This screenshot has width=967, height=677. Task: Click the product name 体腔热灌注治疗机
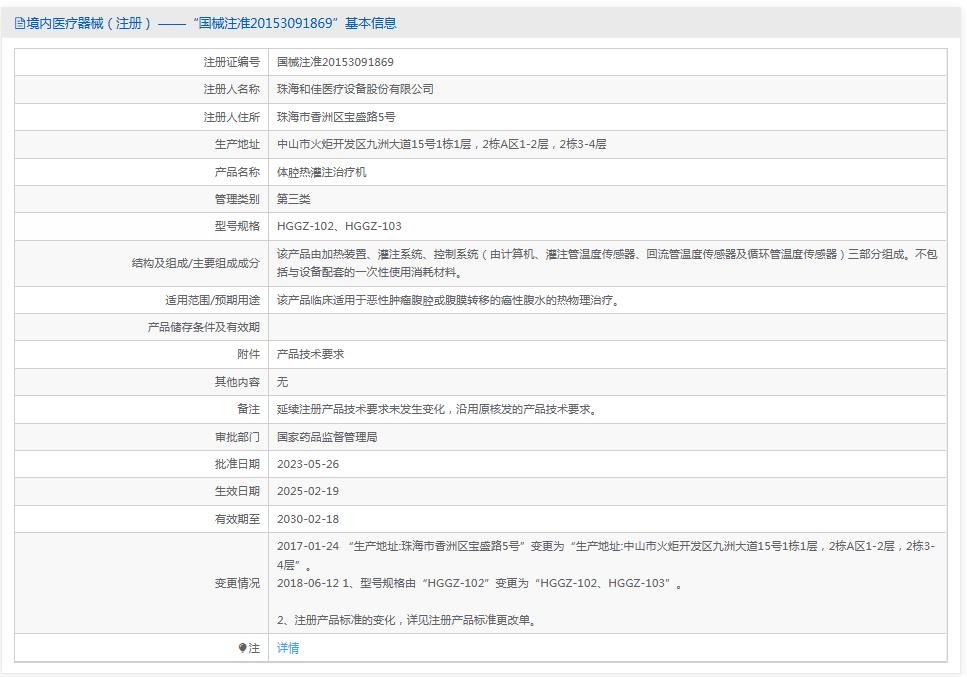(321, 173)
